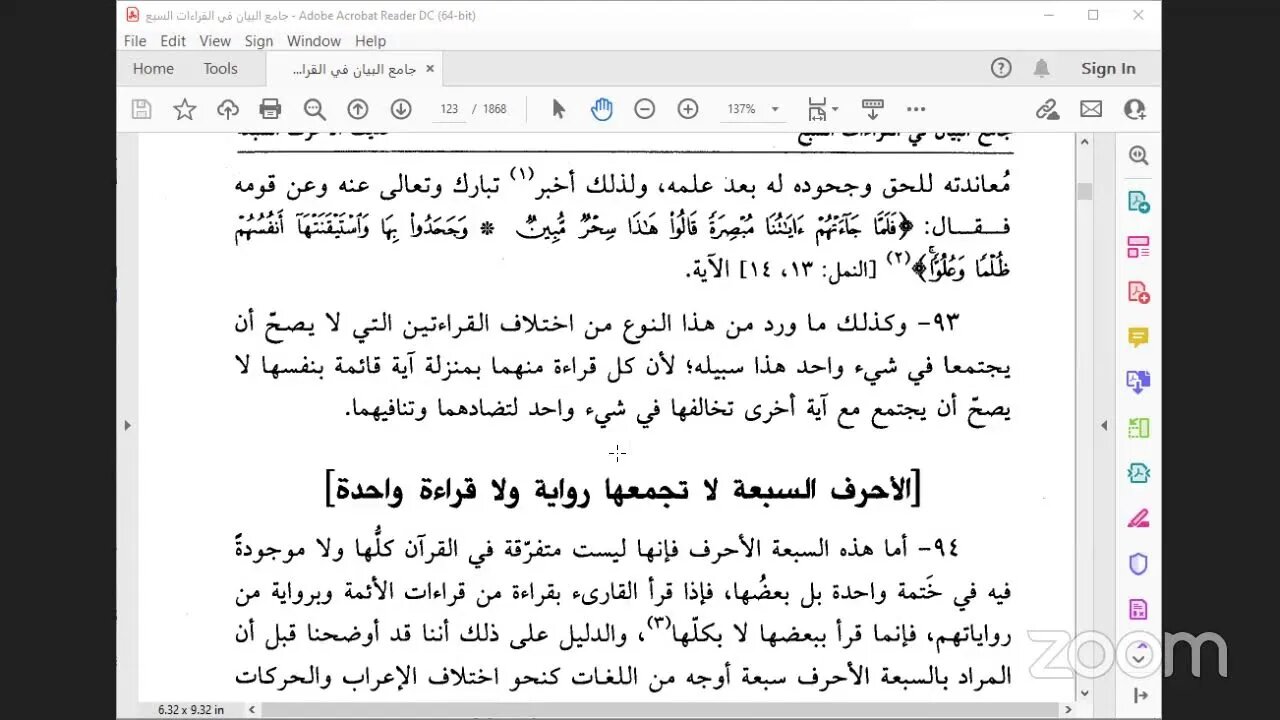Open the Protect shield tool
Screen dimensions: 1280x720
point(1138,564)
